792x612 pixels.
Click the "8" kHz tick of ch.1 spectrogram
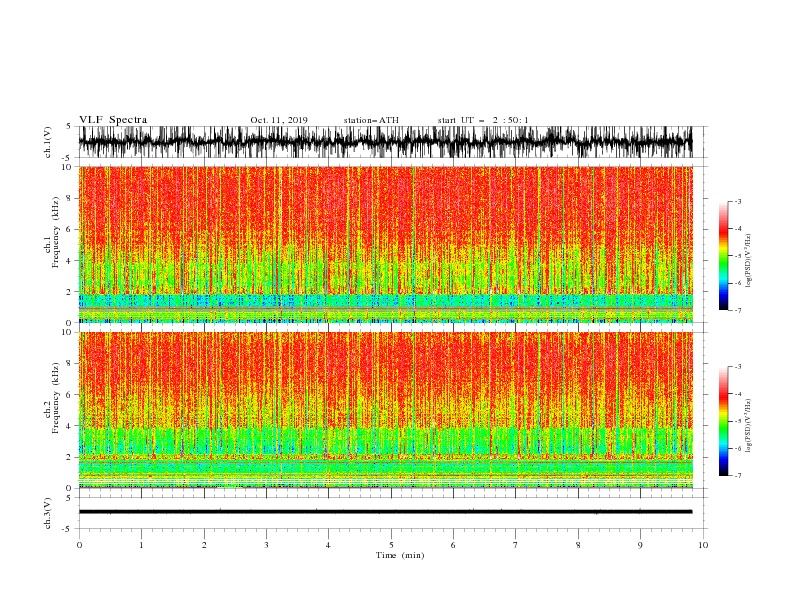[x=70, y=198]
